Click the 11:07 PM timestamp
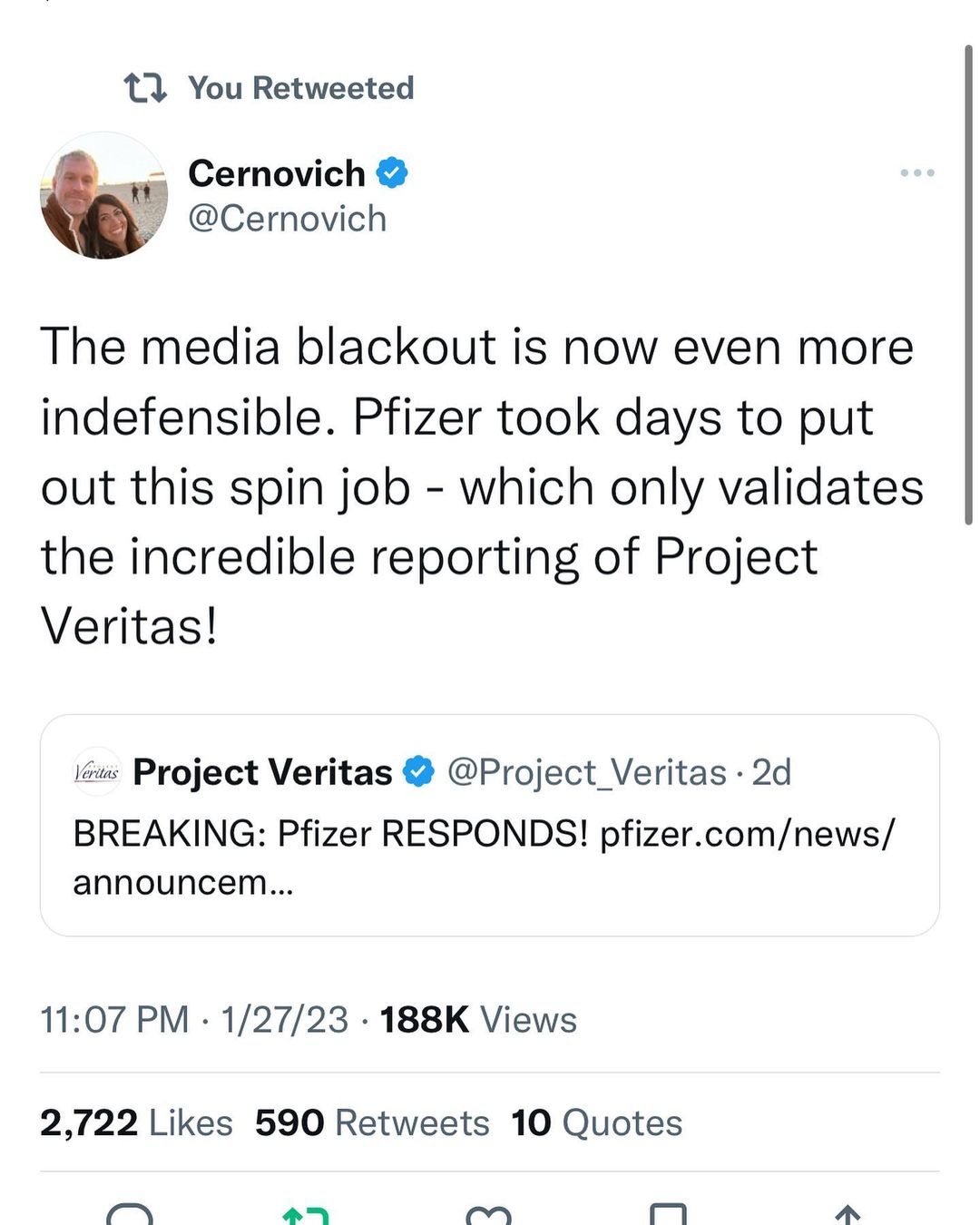The image size is (980, 1225). [114, 1019]
